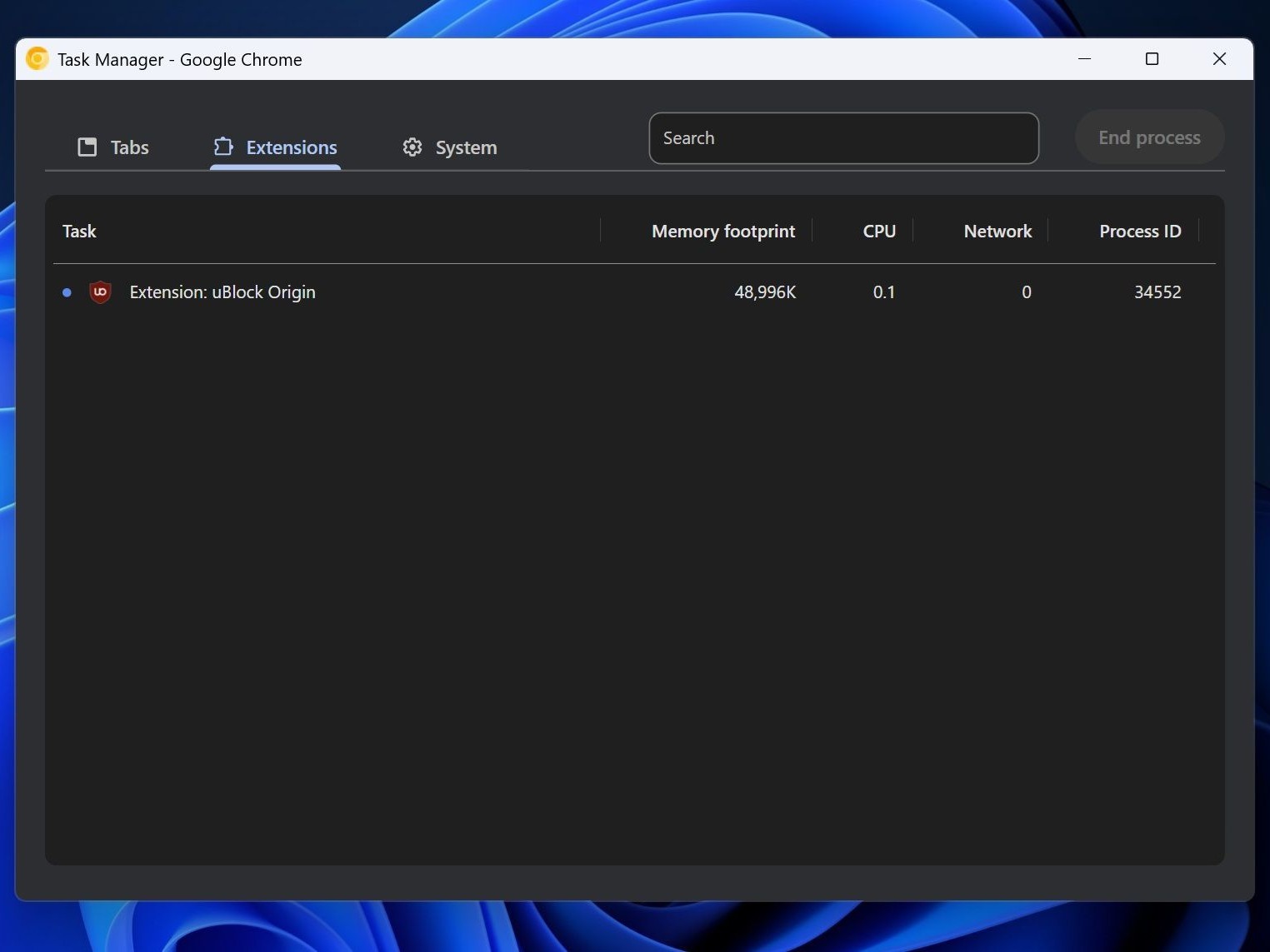Select the Extensions tab

coord(275,147)
